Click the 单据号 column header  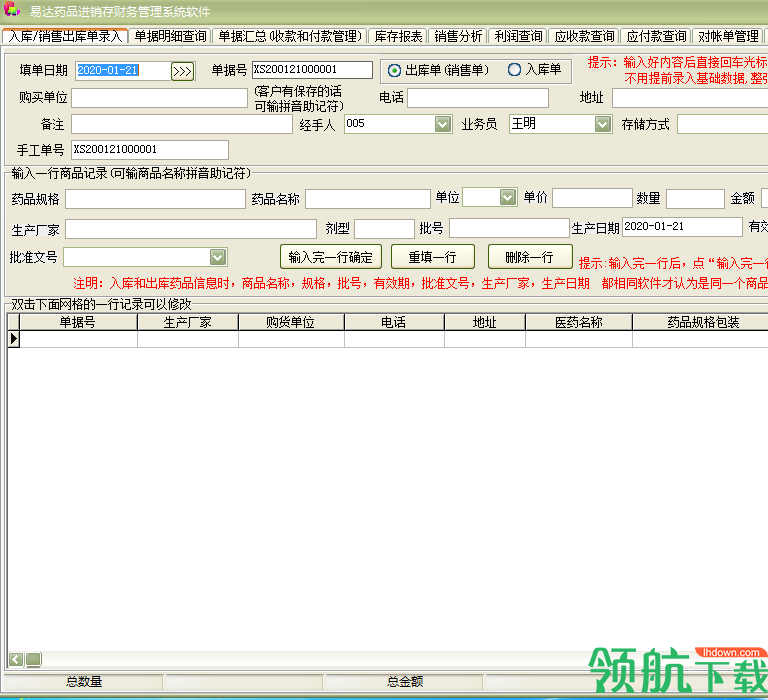click(78, 322)
